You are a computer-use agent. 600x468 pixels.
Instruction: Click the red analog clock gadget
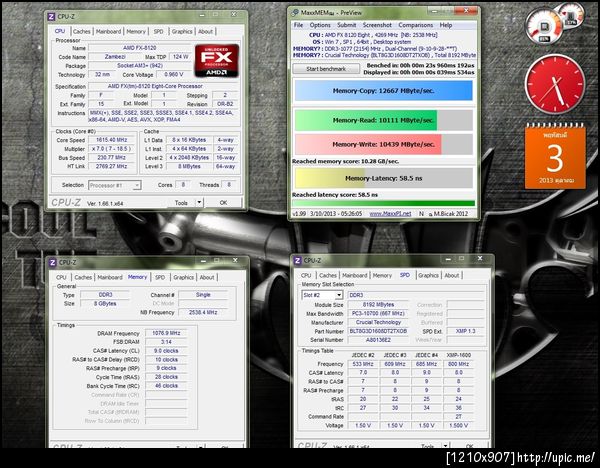pos(555,84)
